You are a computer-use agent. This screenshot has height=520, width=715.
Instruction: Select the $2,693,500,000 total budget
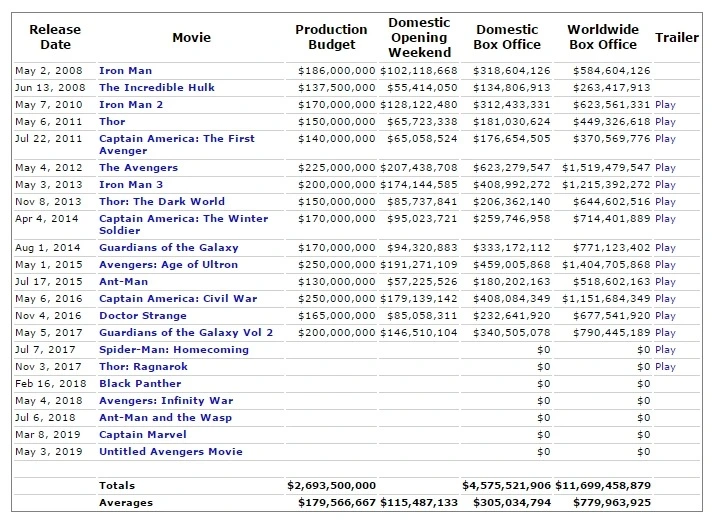click(x=332, y=486)
